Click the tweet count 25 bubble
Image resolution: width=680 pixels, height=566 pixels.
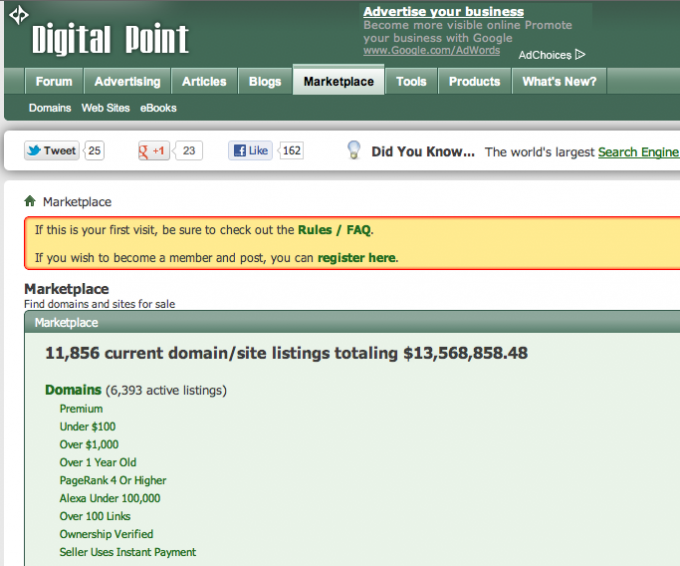click(94, 150)
